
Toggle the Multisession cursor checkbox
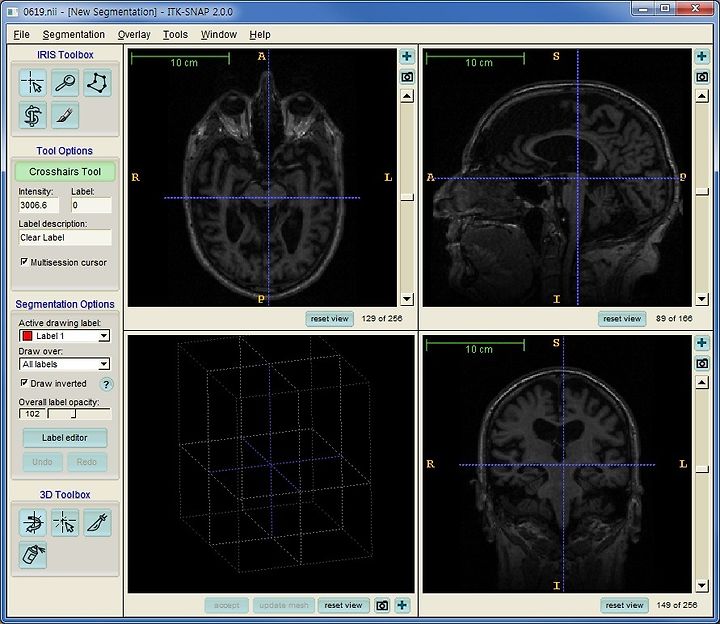click(24, 262)
